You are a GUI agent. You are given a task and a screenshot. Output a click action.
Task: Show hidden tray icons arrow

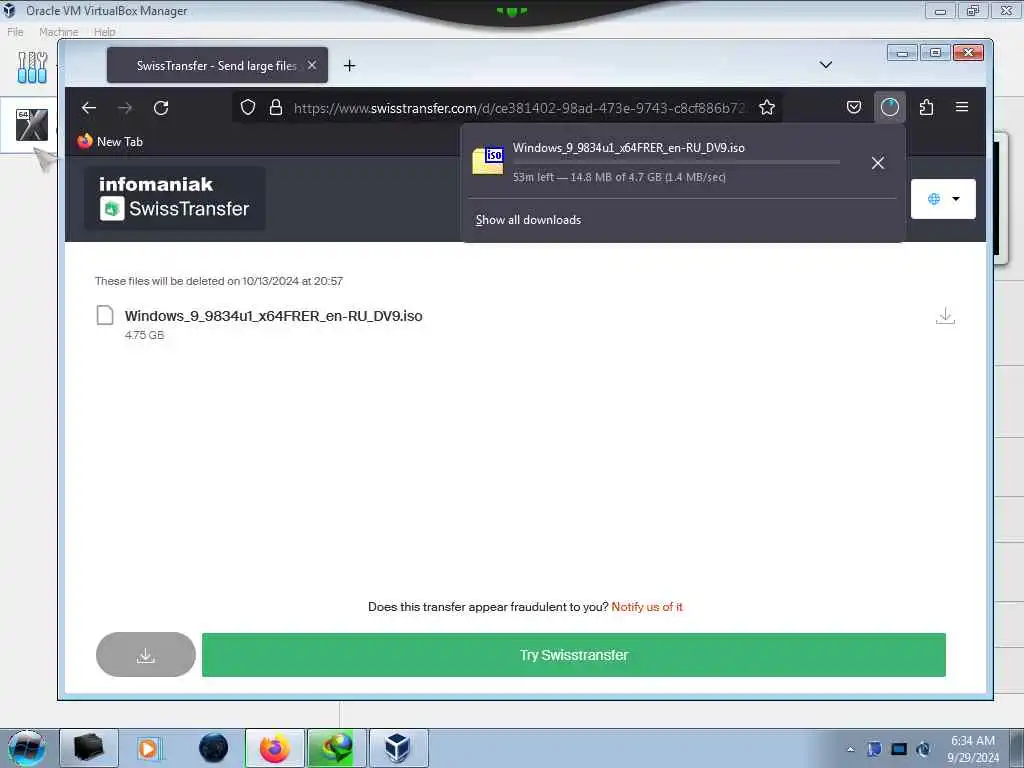(850, 749)
